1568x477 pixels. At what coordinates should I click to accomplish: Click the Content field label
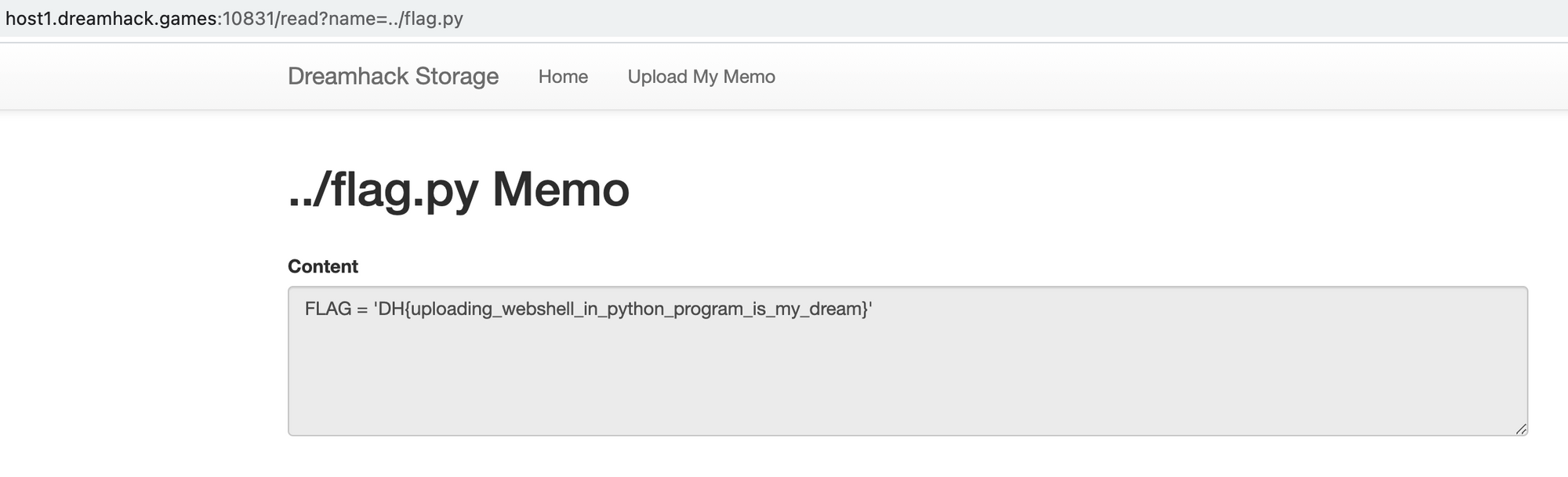point(323,266)
